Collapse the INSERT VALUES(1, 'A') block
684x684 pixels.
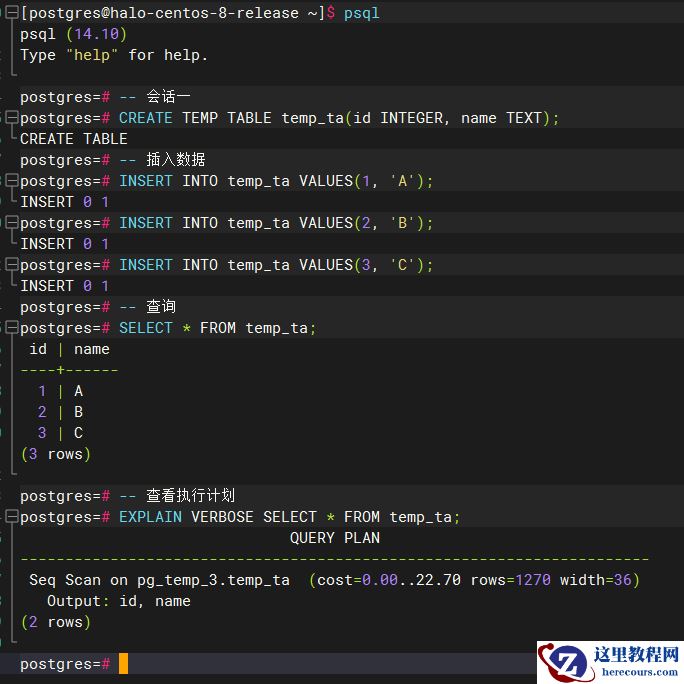tap(12, 181)
